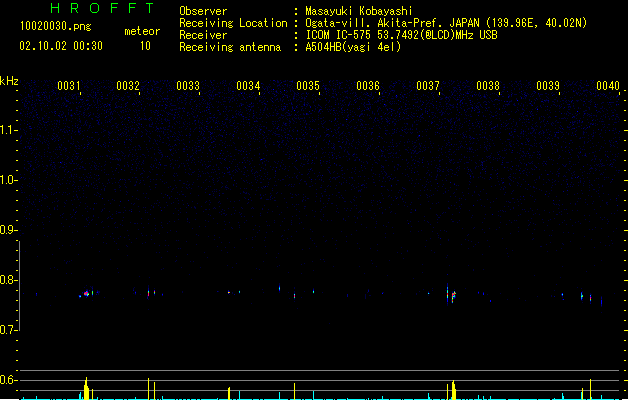
Task: Click the strong echo after 0037
Action: point(453,296)
